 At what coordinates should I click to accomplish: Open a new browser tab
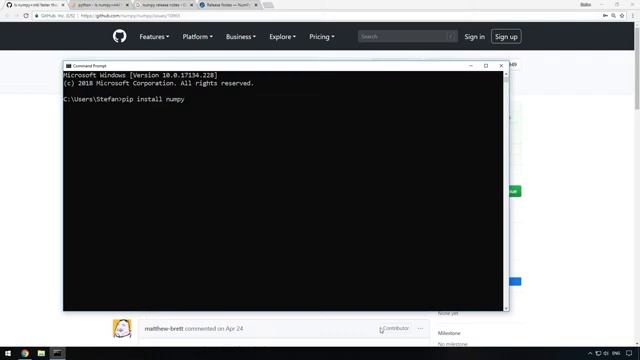pyautogui.click(x=268, y=5)
